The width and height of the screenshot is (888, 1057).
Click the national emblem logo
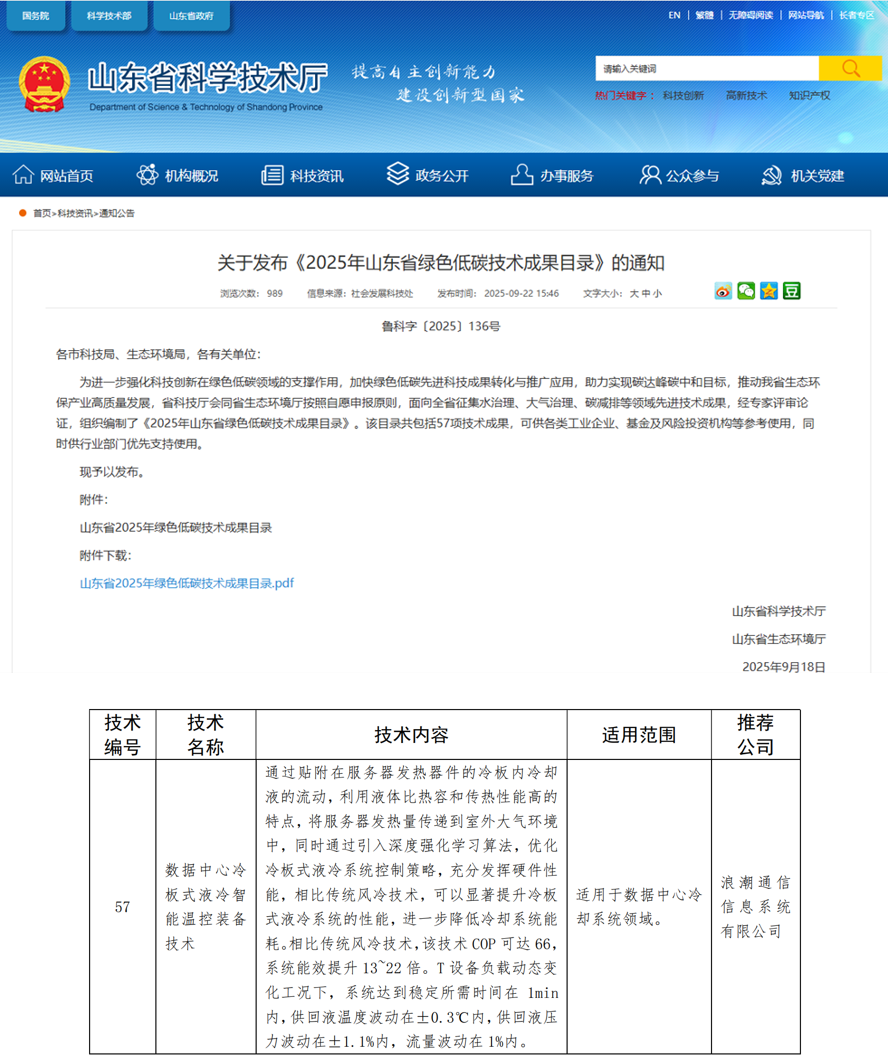pyautogui.click(x=45, y=84)
